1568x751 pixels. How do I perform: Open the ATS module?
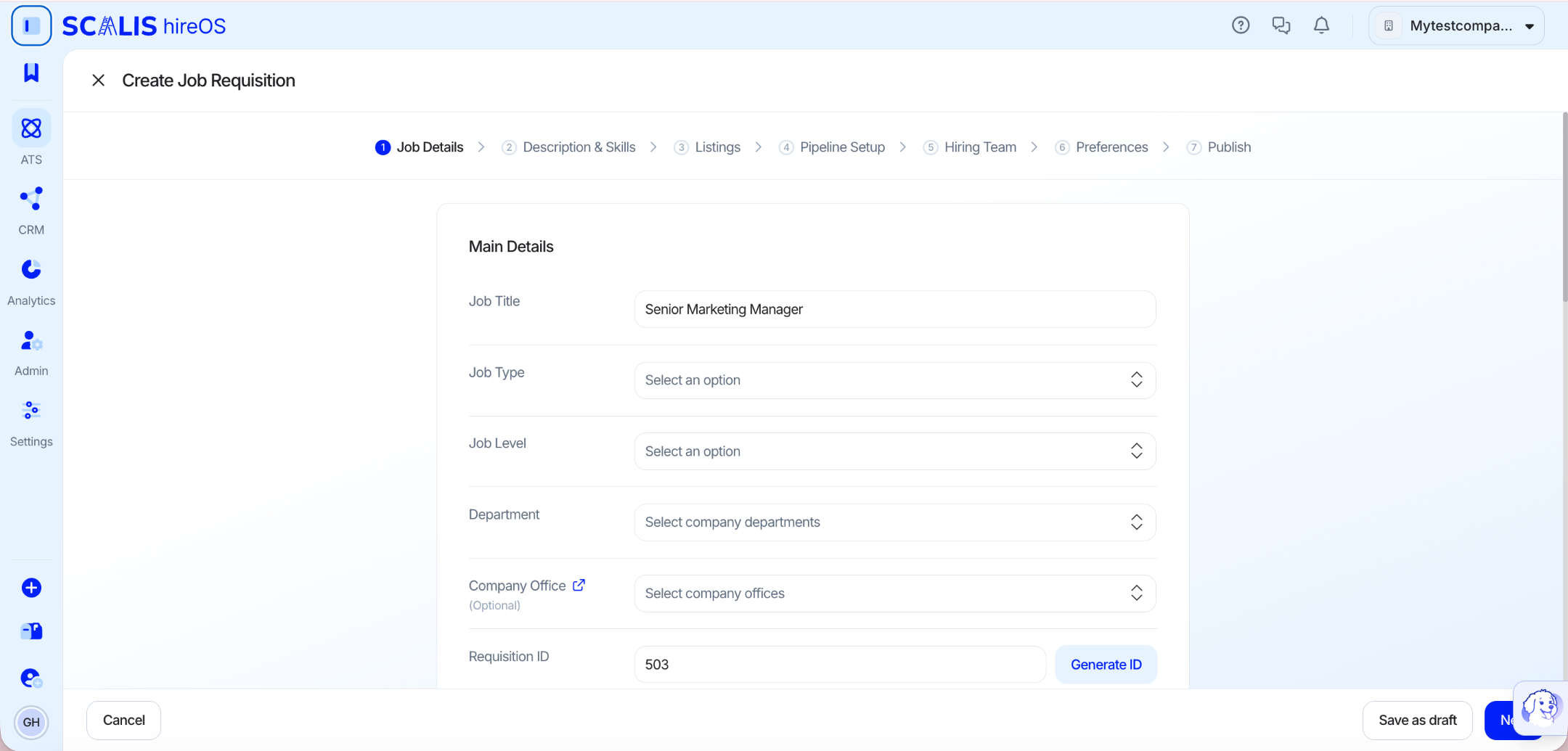[x=31, y=138]
